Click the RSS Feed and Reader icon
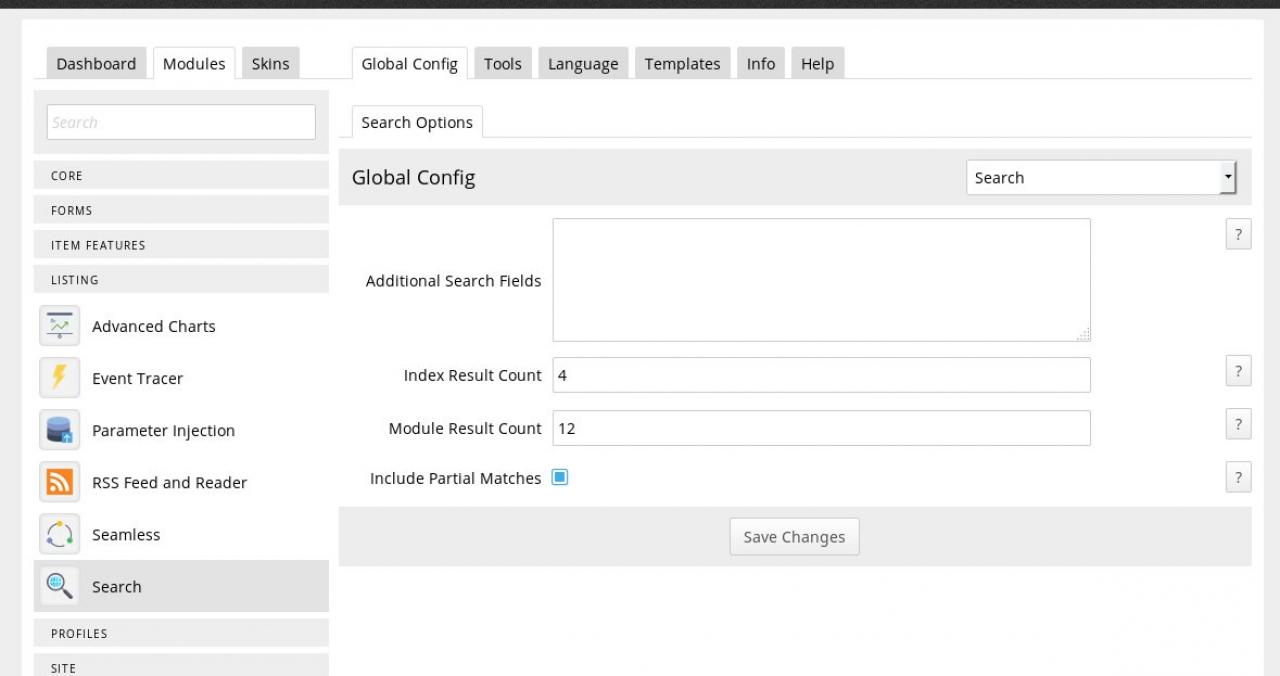The height and width of the screenshot is (676, 1280). [x=59, y=482]
